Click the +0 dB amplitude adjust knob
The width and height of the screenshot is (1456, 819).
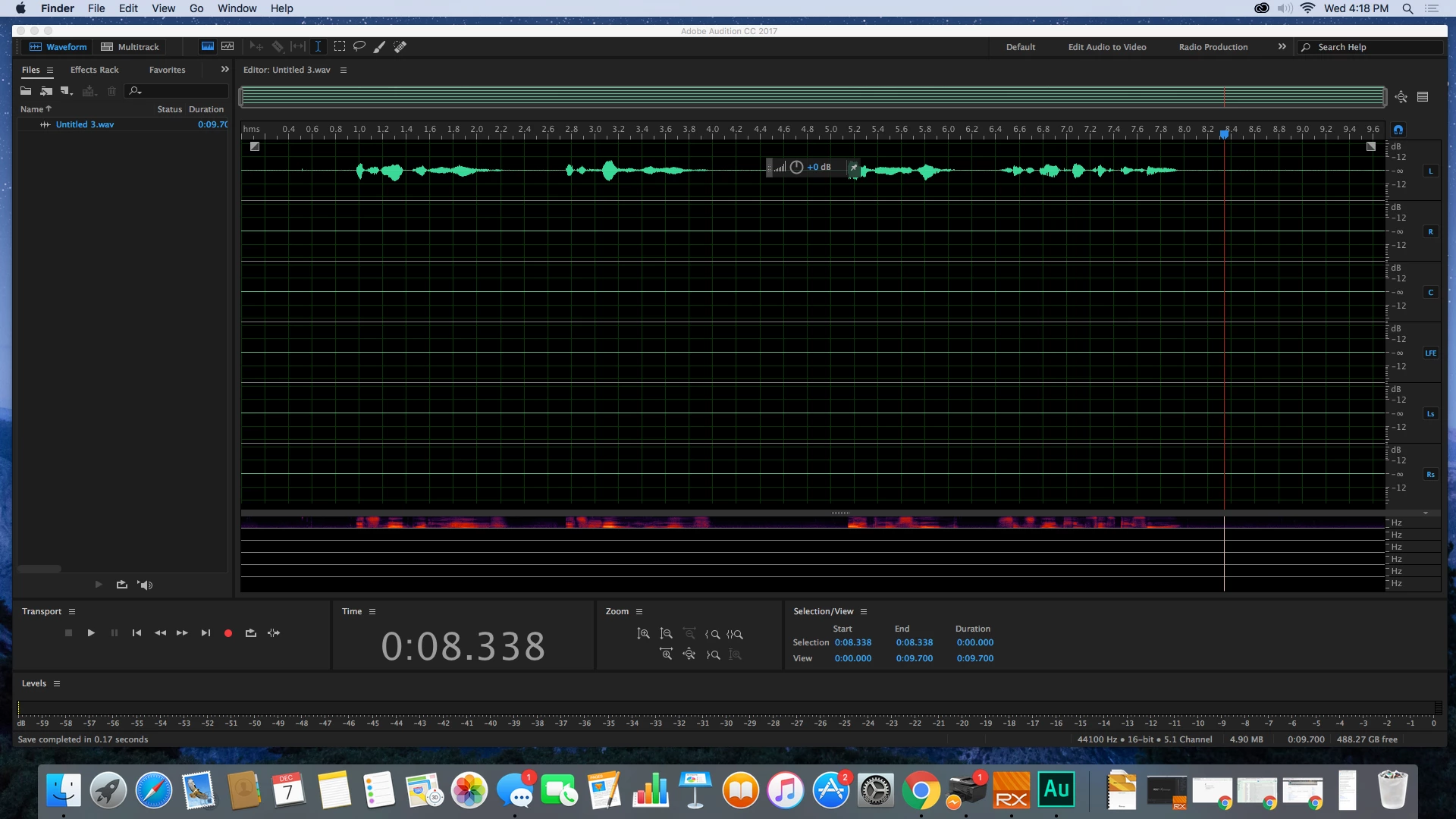(796, 167)
